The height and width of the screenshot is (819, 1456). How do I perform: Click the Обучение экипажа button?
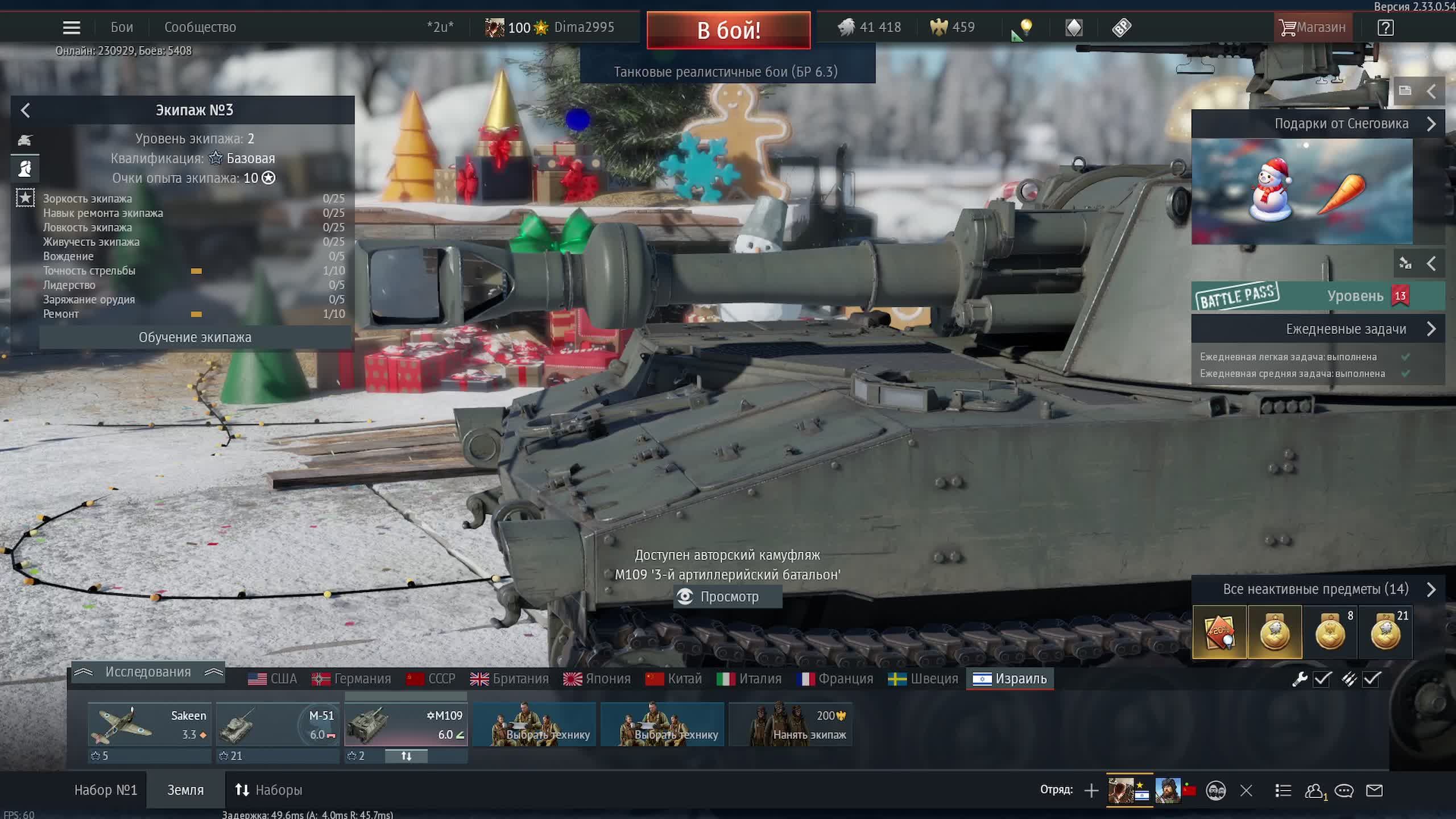[x=195, y=337]
